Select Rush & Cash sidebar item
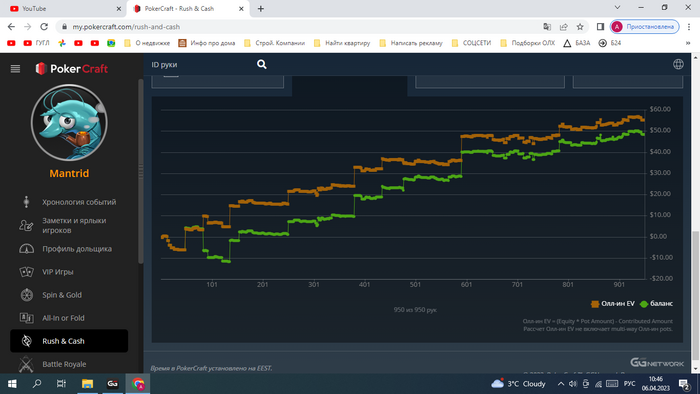The height and width of the screenshot is (394, 700). click(69, 341)
